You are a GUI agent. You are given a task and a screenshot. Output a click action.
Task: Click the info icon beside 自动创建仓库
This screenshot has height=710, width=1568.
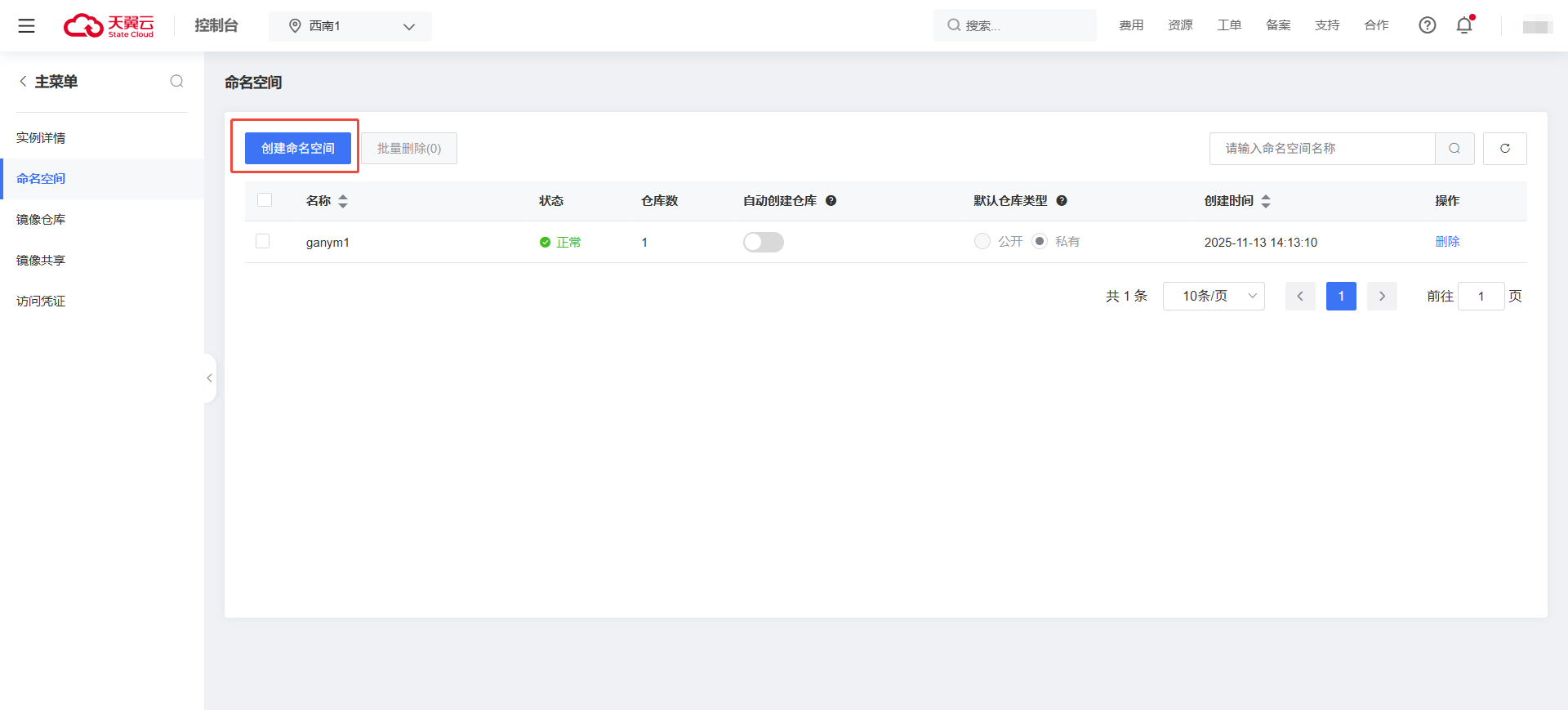coord(831,201)
